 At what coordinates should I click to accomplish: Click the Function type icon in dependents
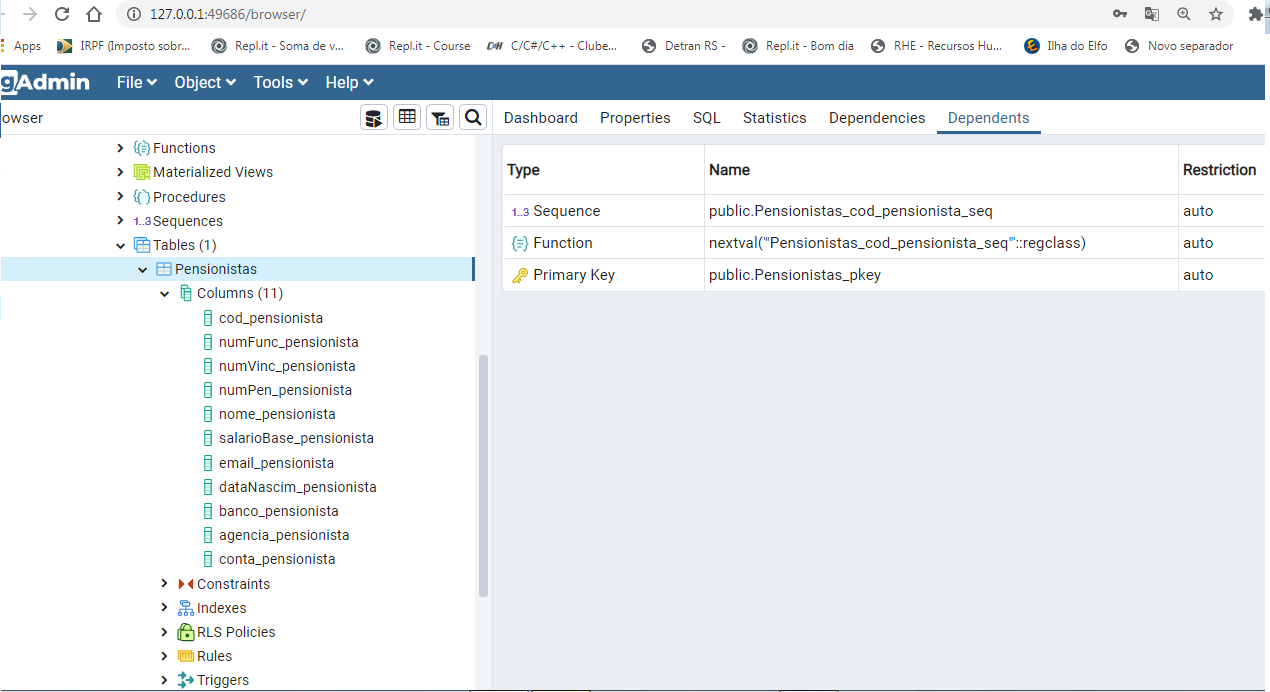(x=520, y=243)
